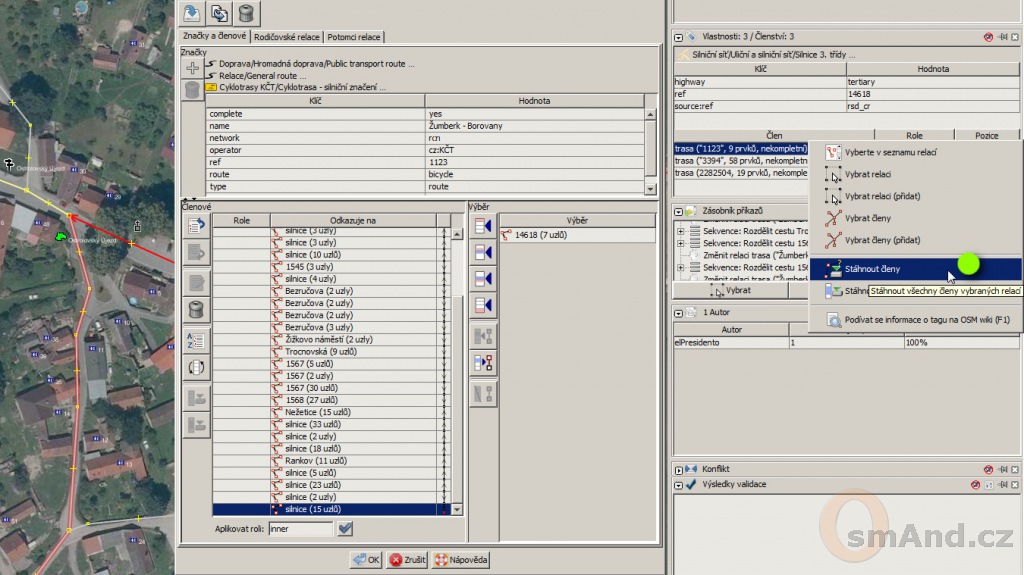
Task: Click the duplicate relation icon above the tabs
Action: [x=219, y=13]
